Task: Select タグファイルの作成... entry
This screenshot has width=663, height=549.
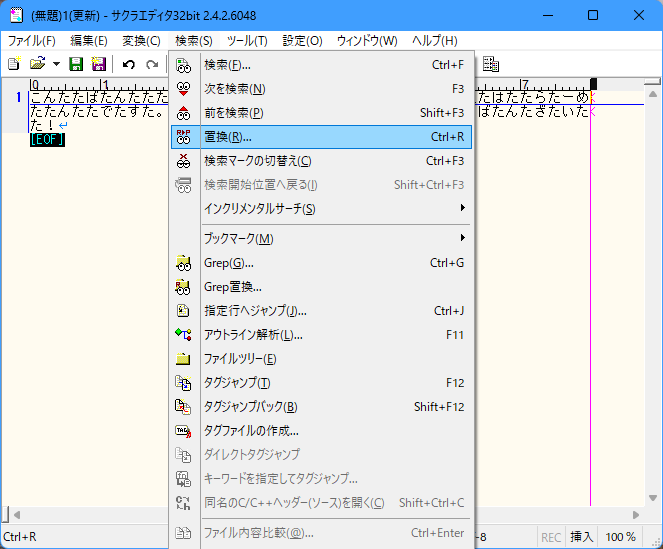Action: [x=321, y=431]
